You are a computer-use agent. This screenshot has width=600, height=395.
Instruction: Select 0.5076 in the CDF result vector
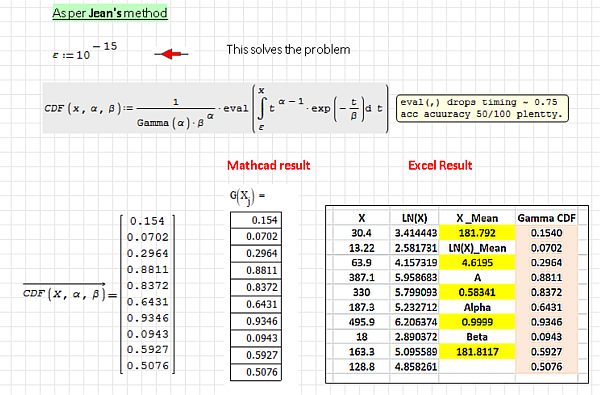click(148, 366)
